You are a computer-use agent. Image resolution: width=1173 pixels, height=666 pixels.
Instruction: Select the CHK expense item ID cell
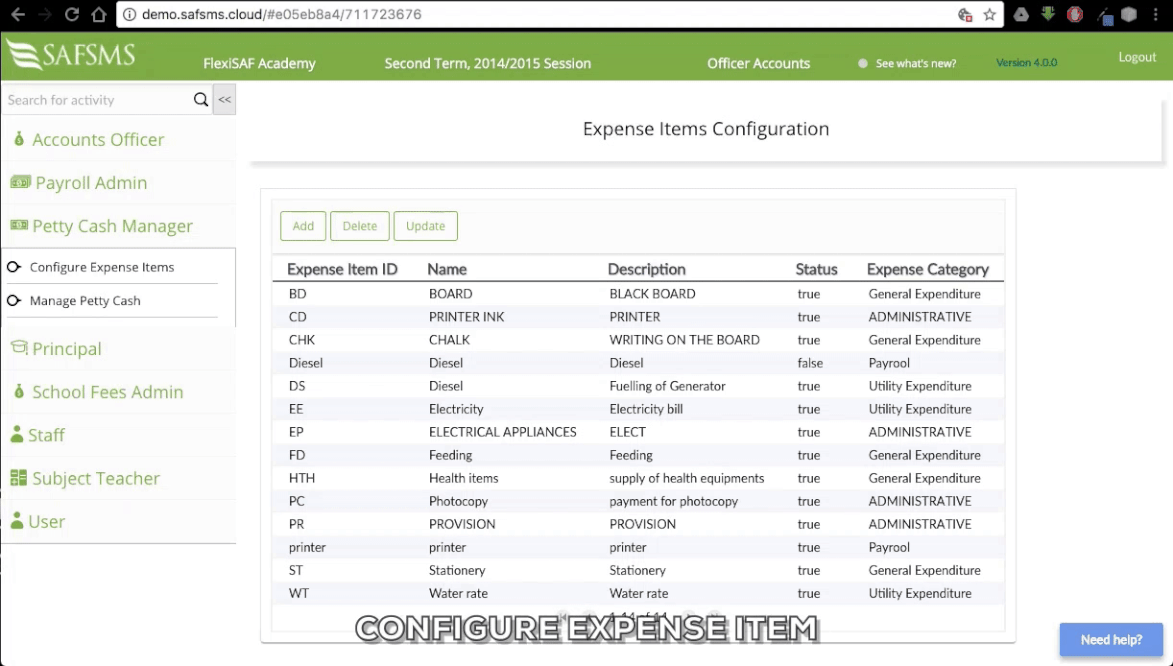(x=302, y=340)
